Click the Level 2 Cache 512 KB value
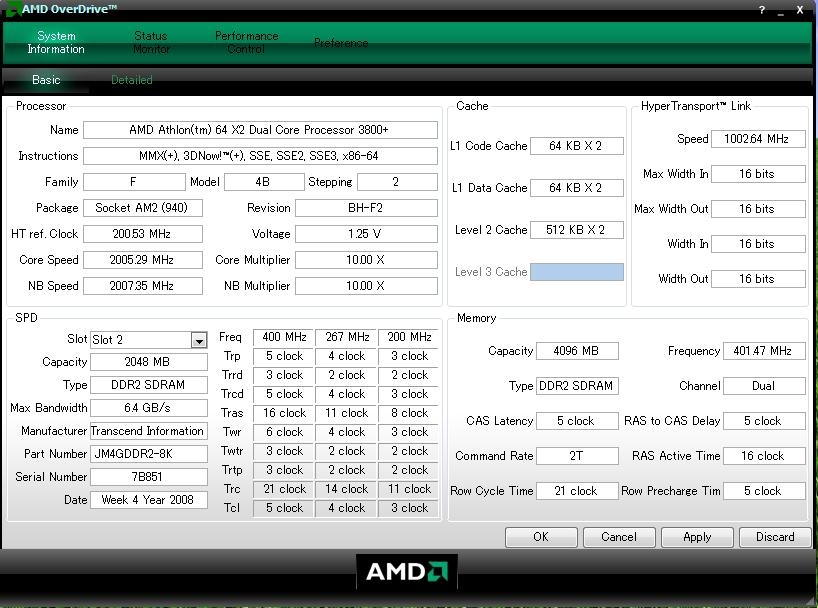This screenshot has height=608, width=818. point(576,230)
